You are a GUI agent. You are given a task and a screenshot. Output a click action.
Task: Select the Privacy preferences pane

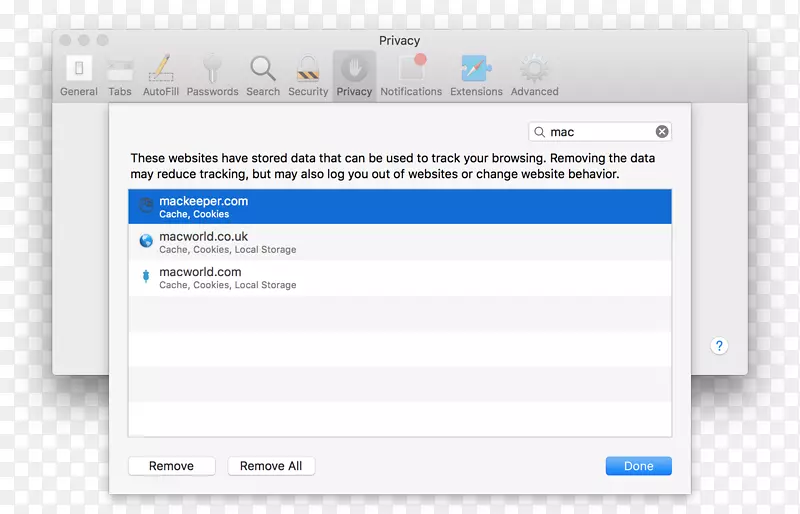(x=354, y=76)
